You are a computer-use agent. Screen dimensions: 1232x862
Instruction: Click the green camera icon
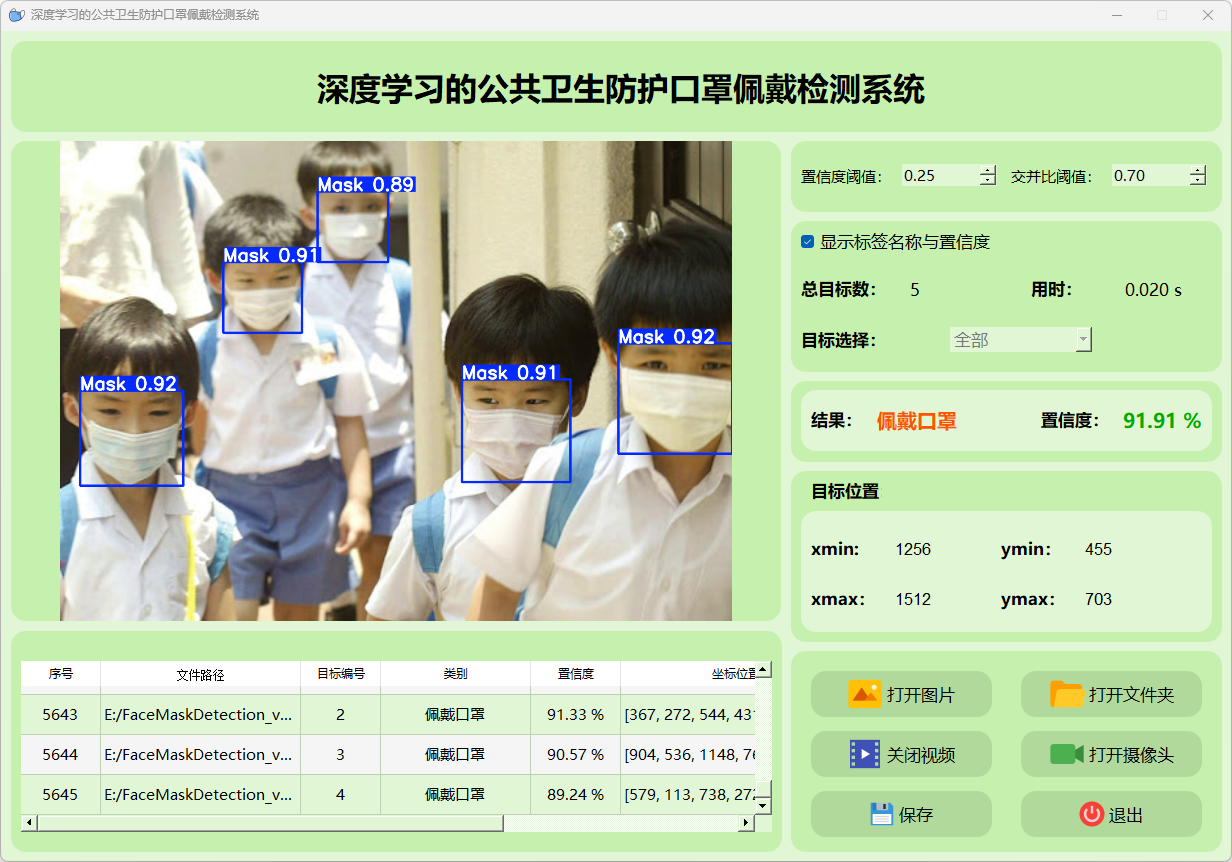click(x=1067, y=754)
